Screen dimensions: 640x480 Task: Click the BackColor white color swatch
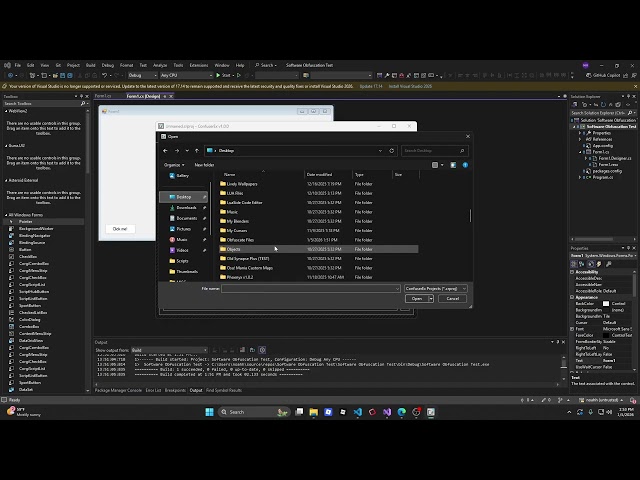[x=606, y=304]
